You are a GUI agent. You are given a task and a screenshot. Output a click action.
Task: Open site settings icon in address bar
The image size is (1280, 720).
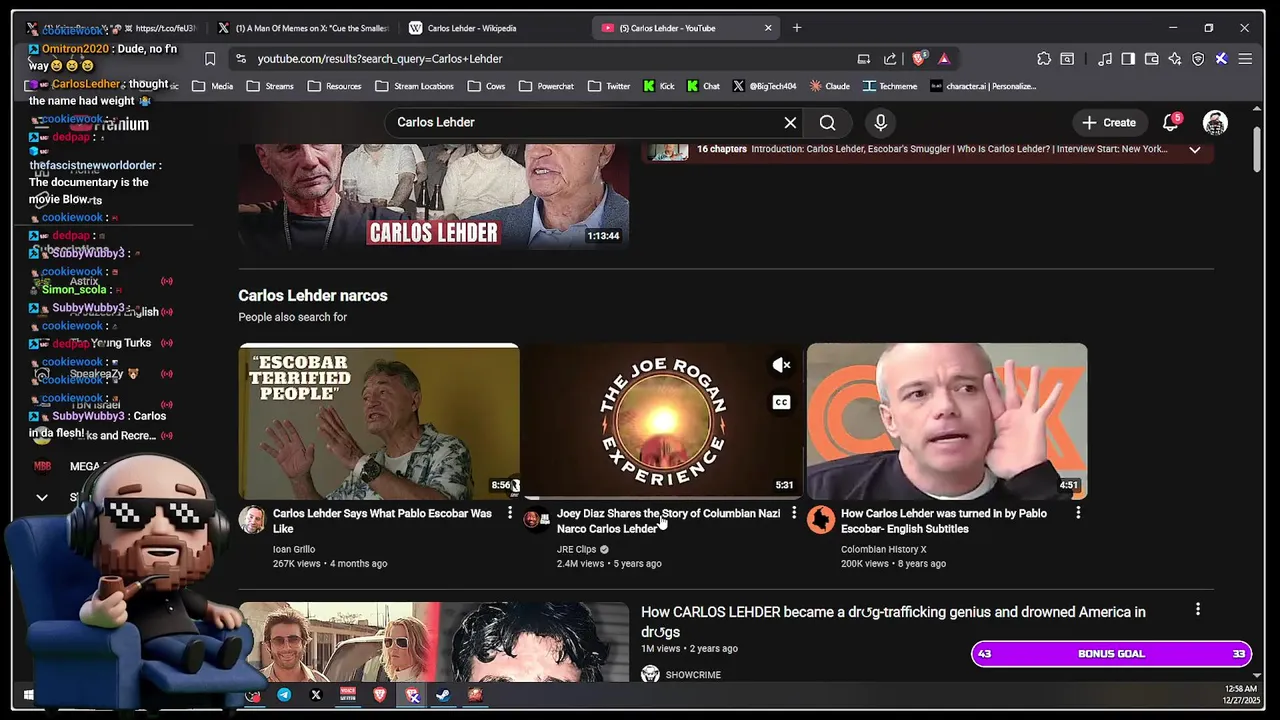click(240, 59)
